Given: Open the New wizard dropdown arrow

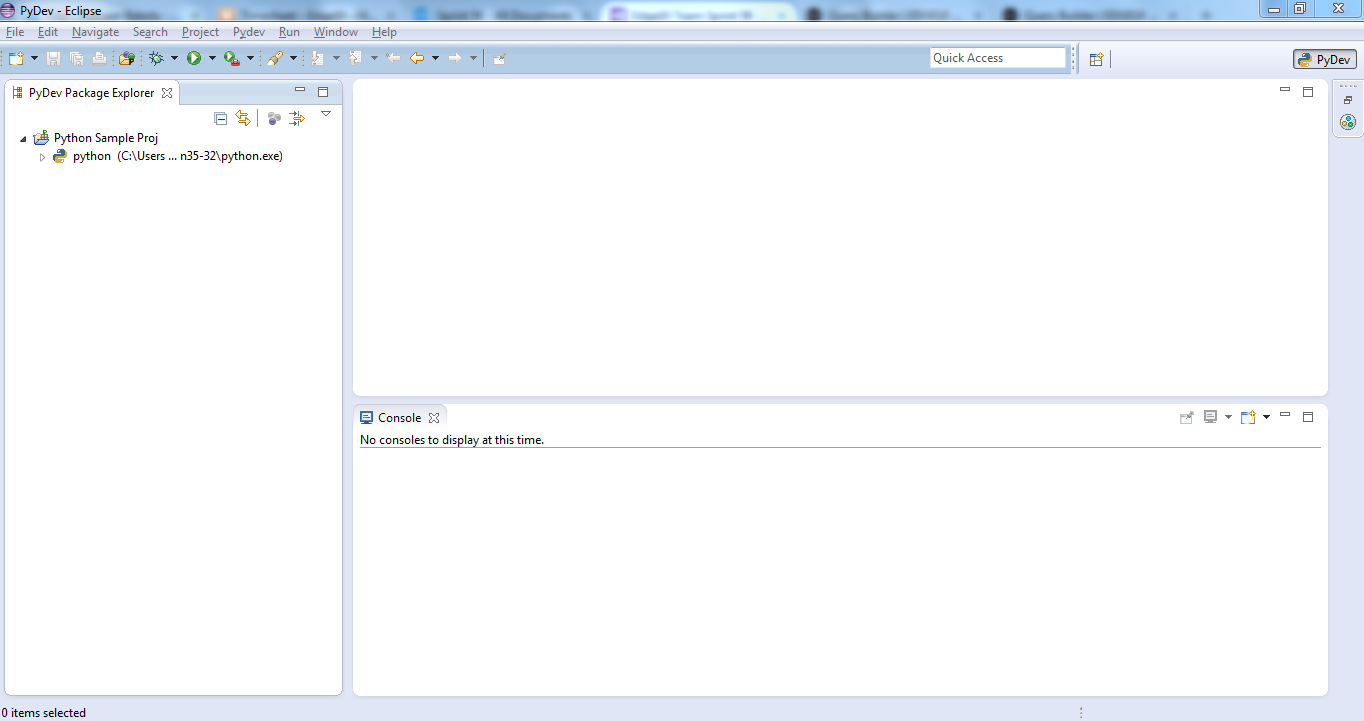Looking at the screenshot, I should point(35,59).
